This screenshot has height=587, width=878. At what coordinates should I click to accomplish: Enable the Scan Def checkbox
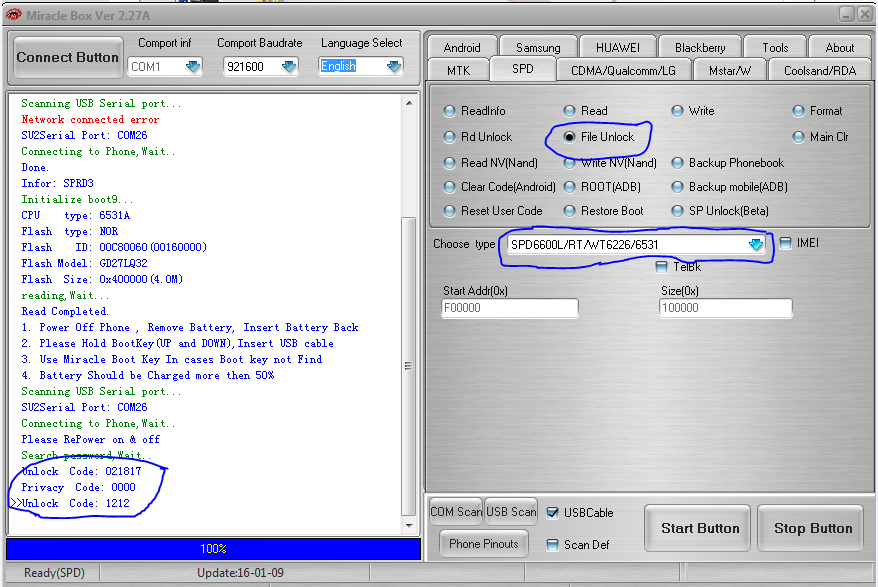click(552, 544)
